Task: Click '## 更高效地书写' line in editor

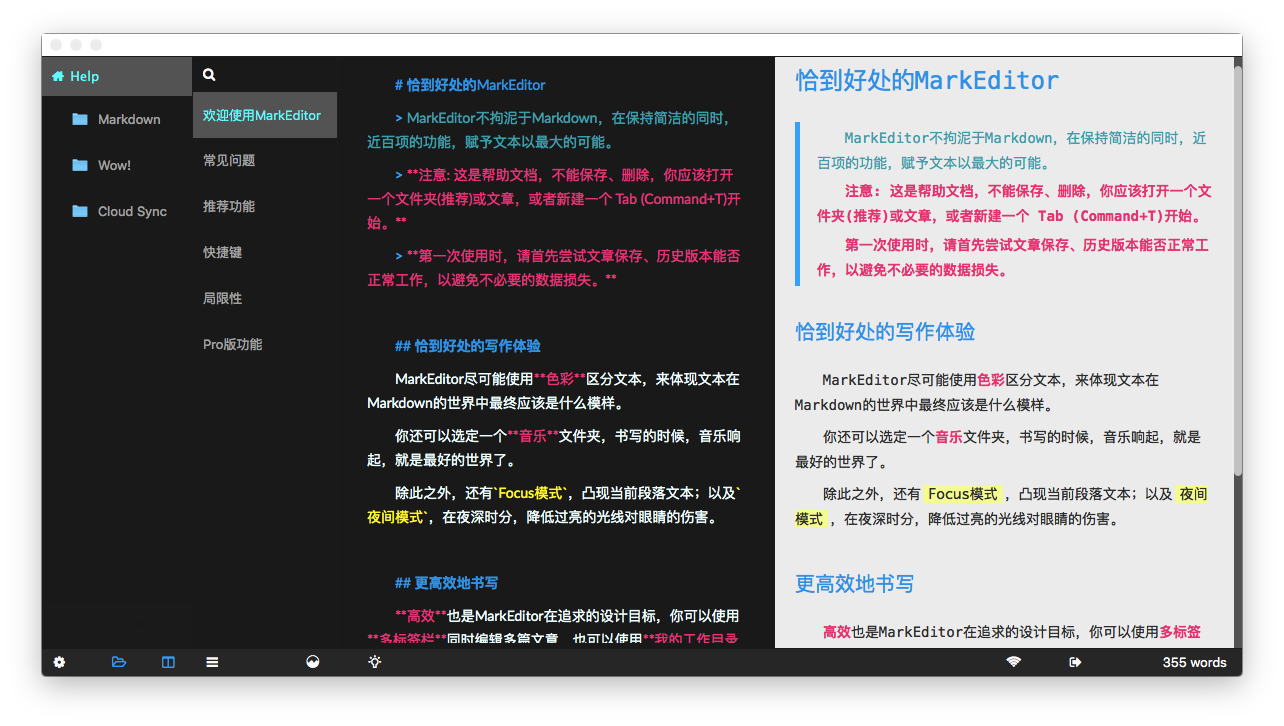Action: [446, 583]
